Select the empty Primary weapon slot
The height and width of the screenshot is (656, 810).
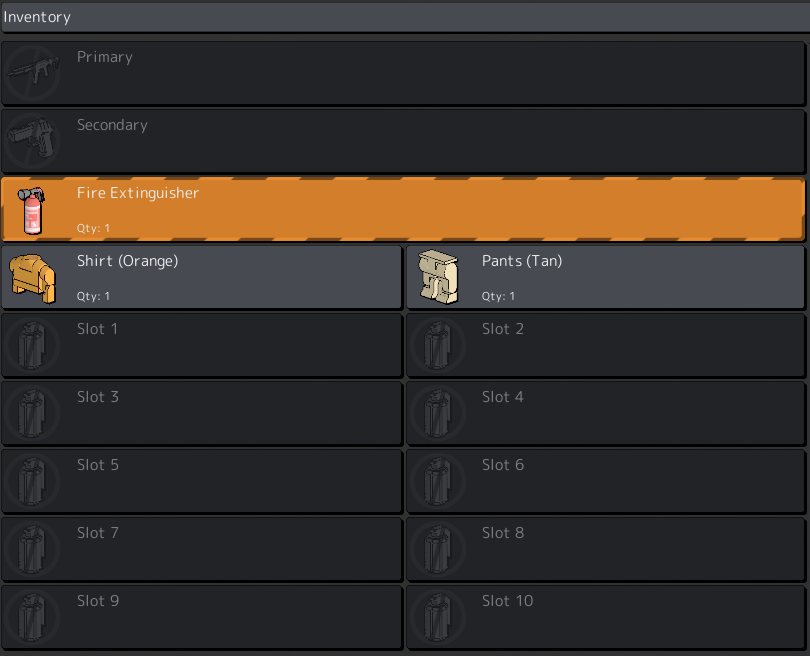point(403,73)
